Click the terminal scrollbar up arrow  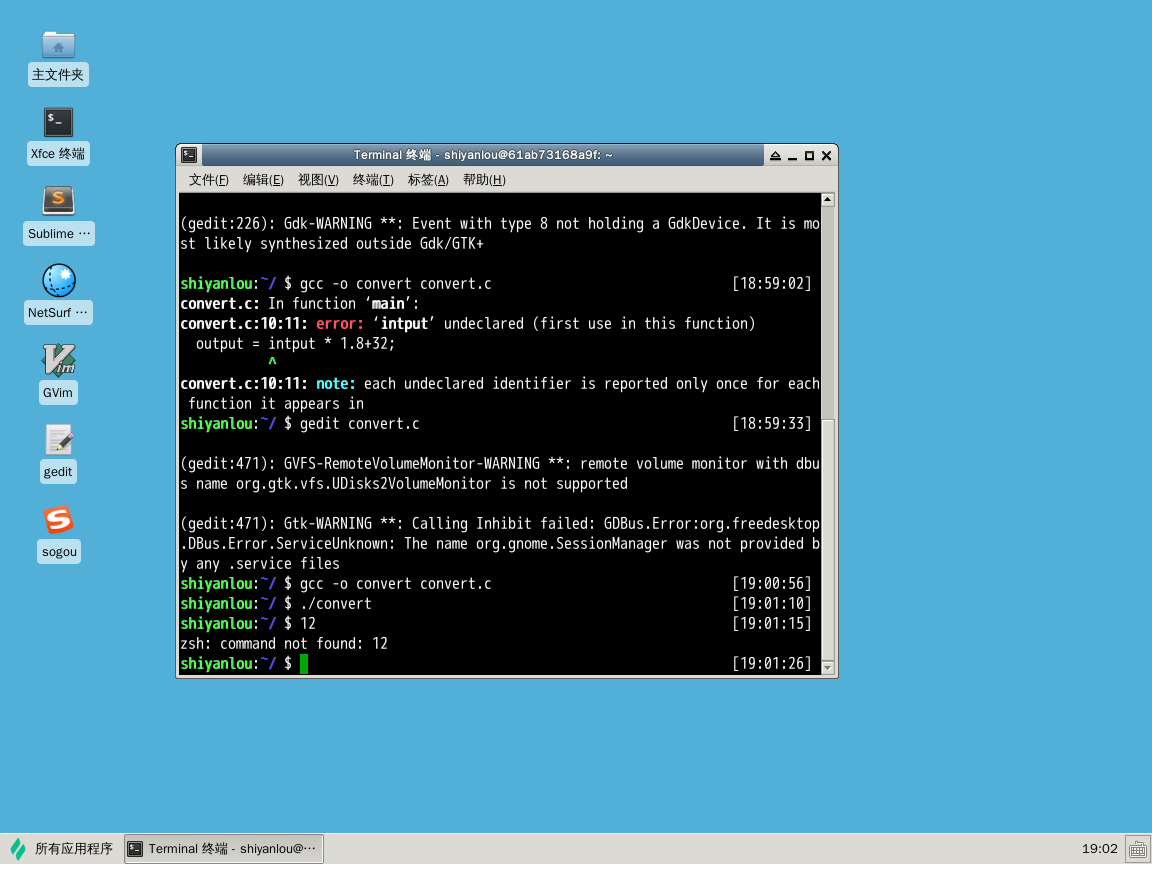[x=827, y=200]
